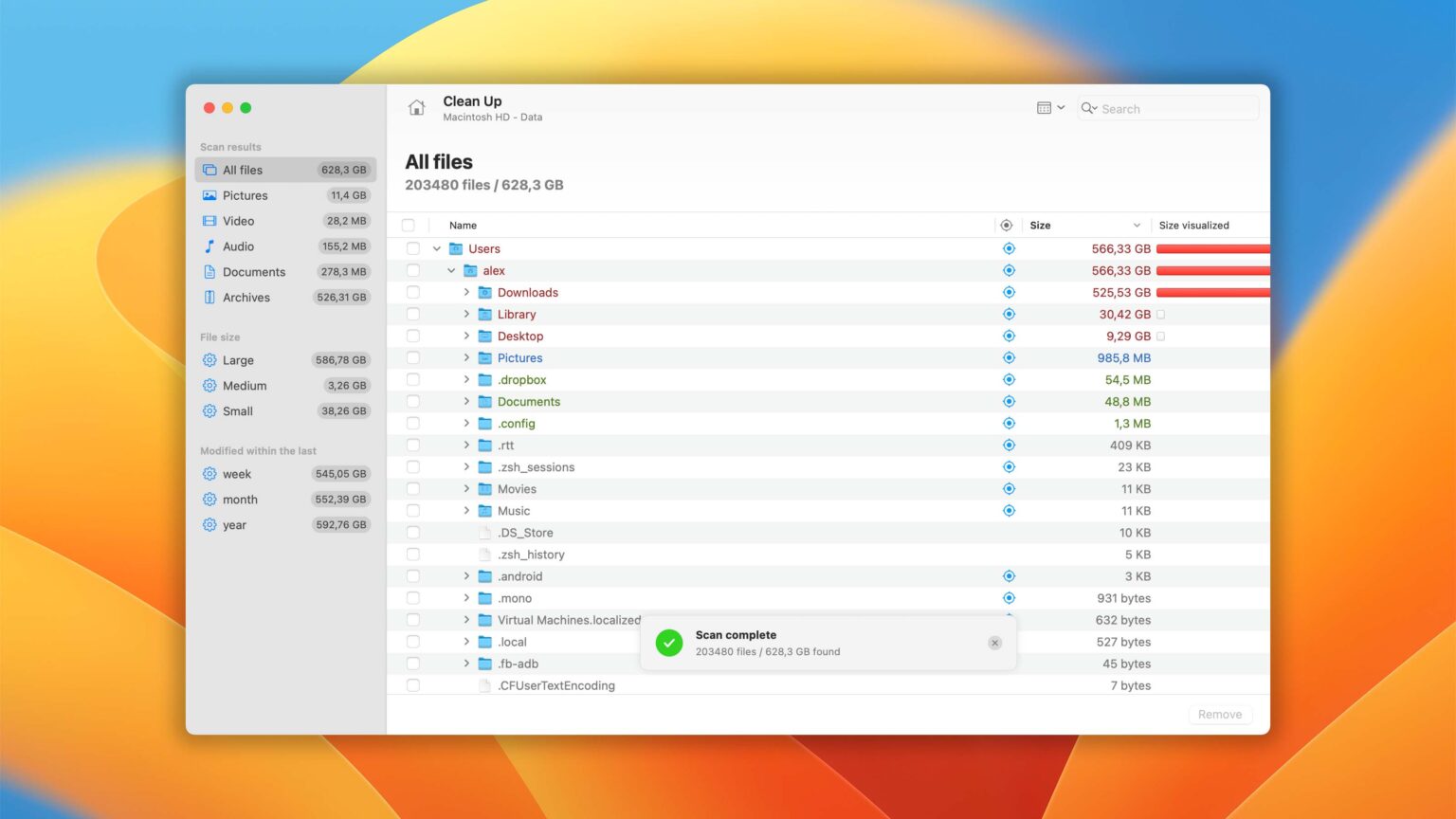The width and height of the screenshot is (1456, 819).
Task: Click the Video camera icon in sidebar
Action: coord(209,221)
